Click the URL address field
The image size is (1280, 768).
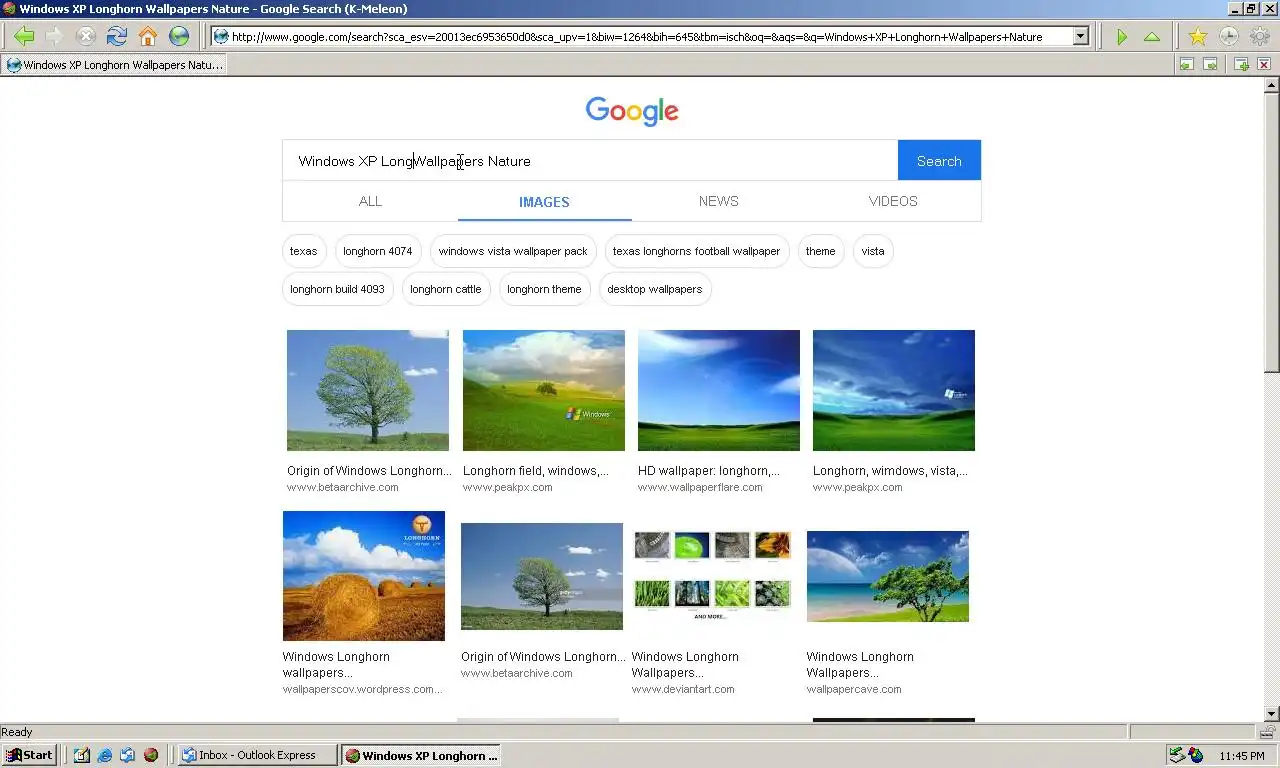point(641,37)
